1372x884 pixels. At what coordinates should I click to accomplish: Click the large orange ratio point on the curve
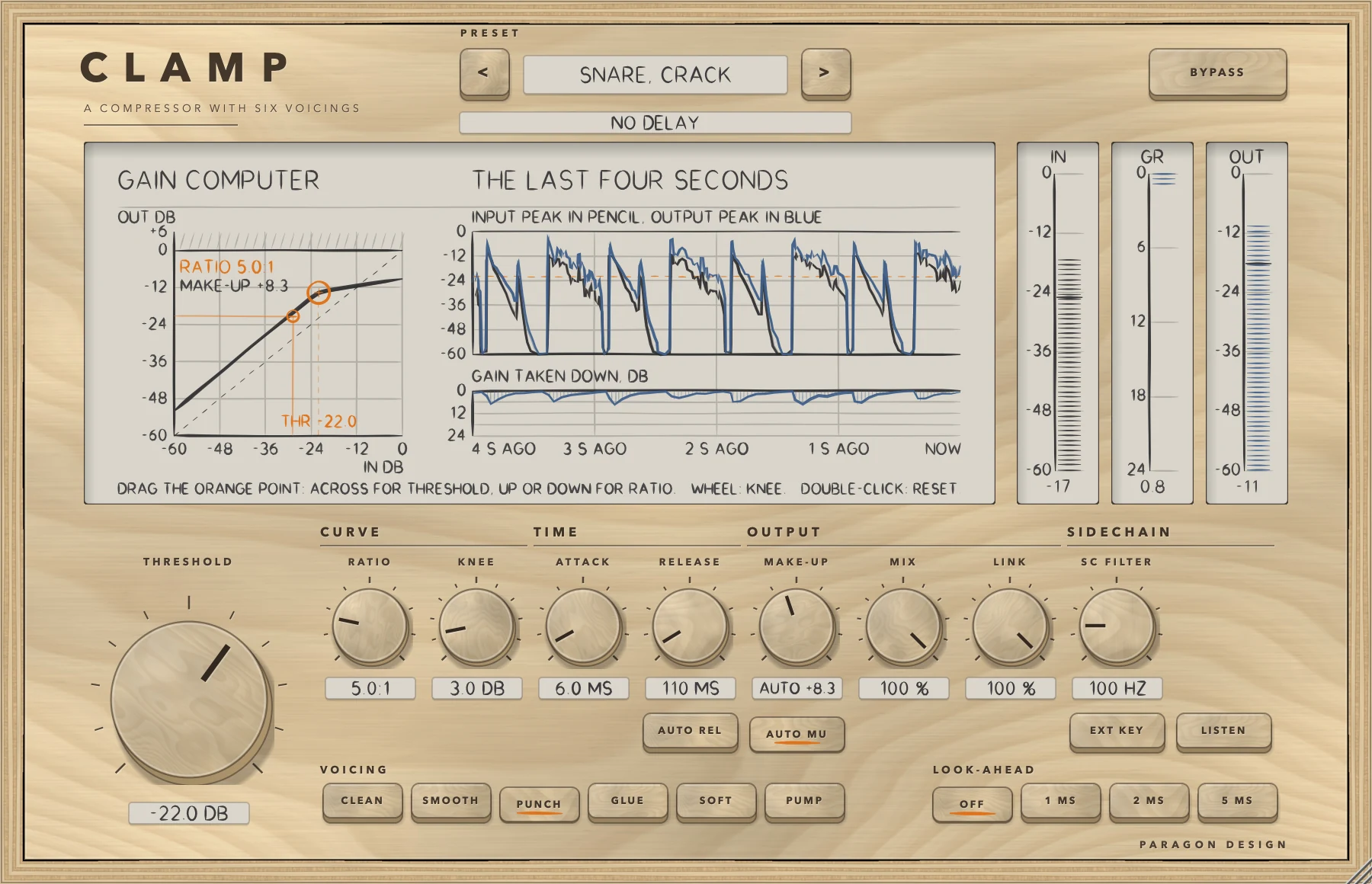click(x=319, y=293)
